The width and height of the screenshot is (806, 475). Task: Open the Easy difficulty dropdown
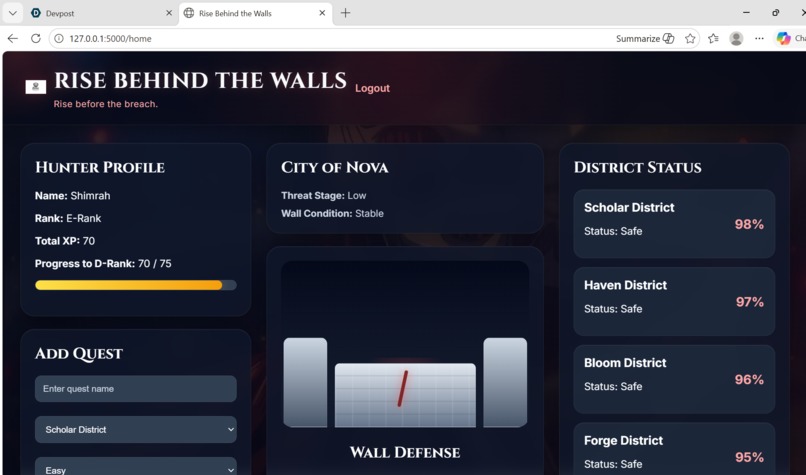(136, 466)
